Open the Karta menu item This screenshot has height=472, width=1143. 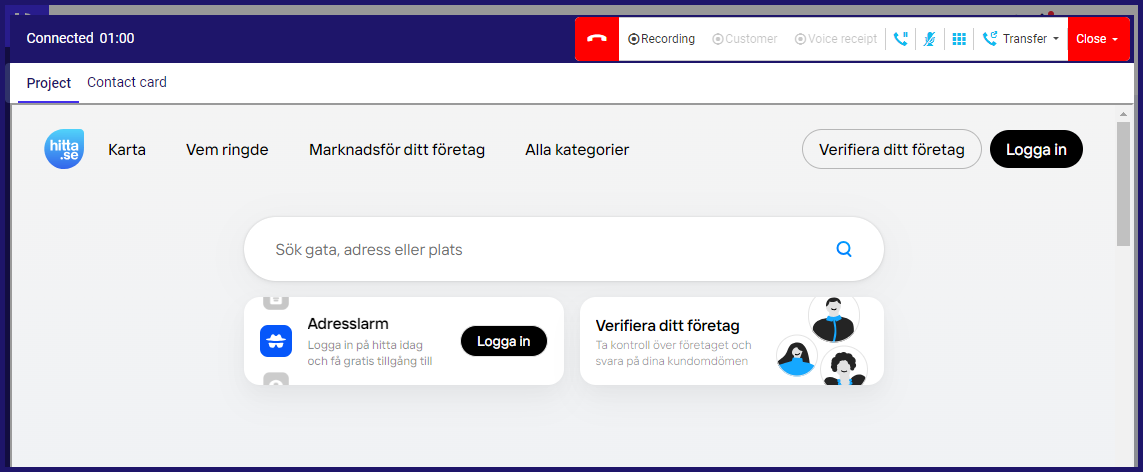coord(127,150)
